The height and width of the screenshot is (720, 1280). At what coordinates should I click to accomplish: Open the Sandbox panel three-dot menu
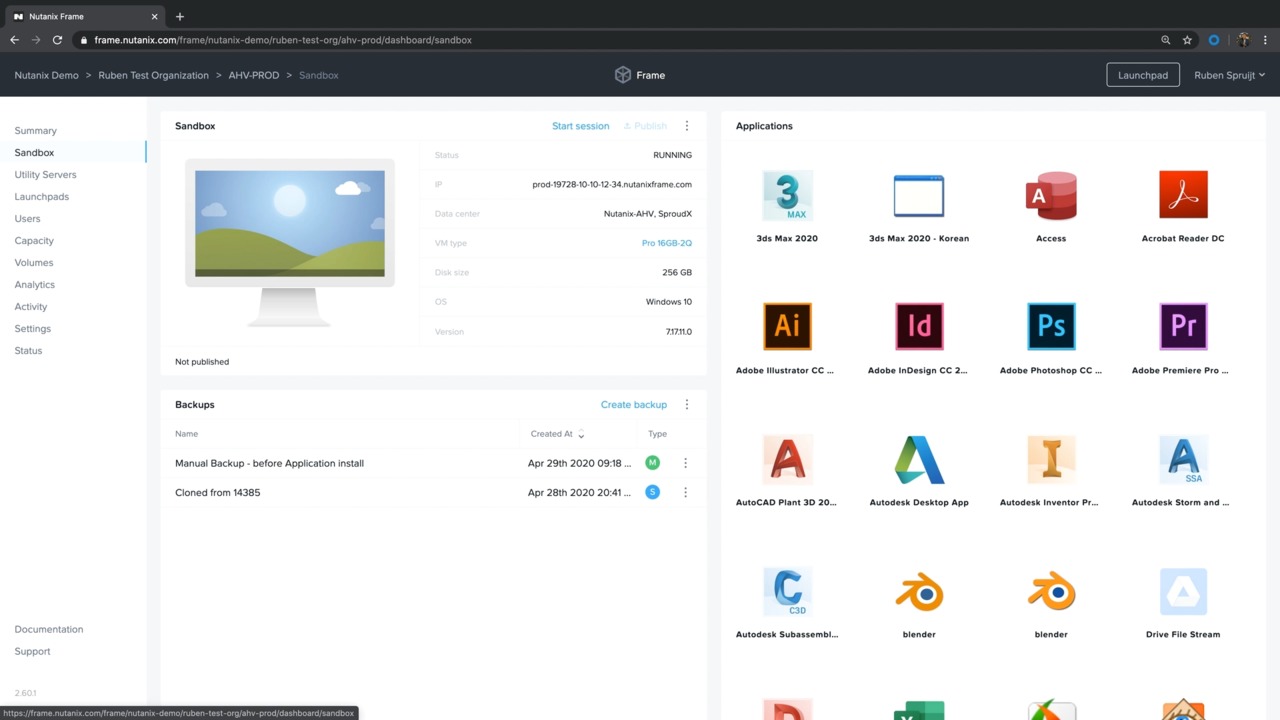pos(686,126)
